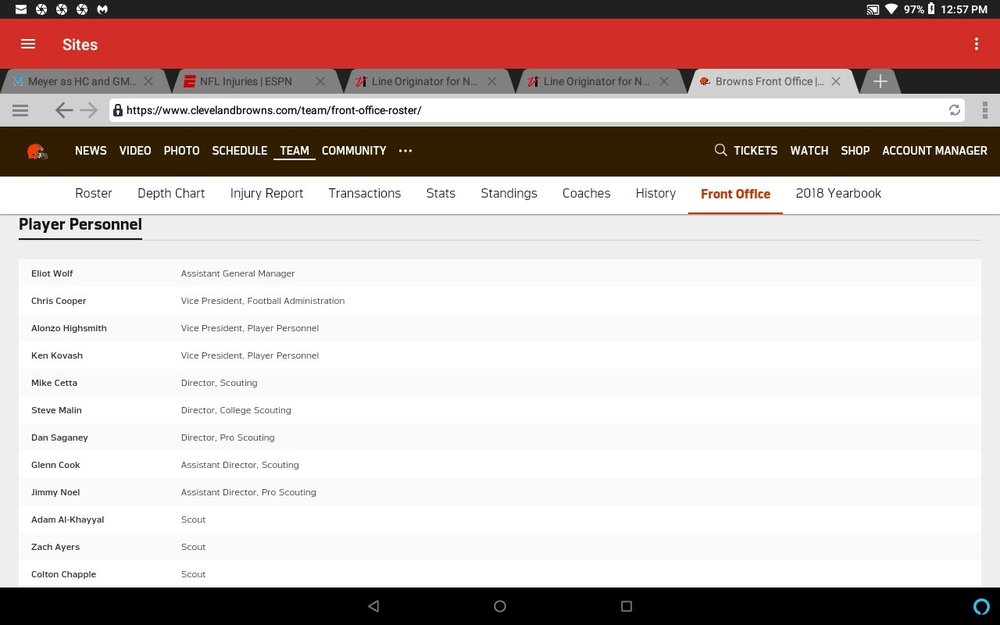Open the History sub-tab
The image size is (1000, 625).
pos(656,193)
